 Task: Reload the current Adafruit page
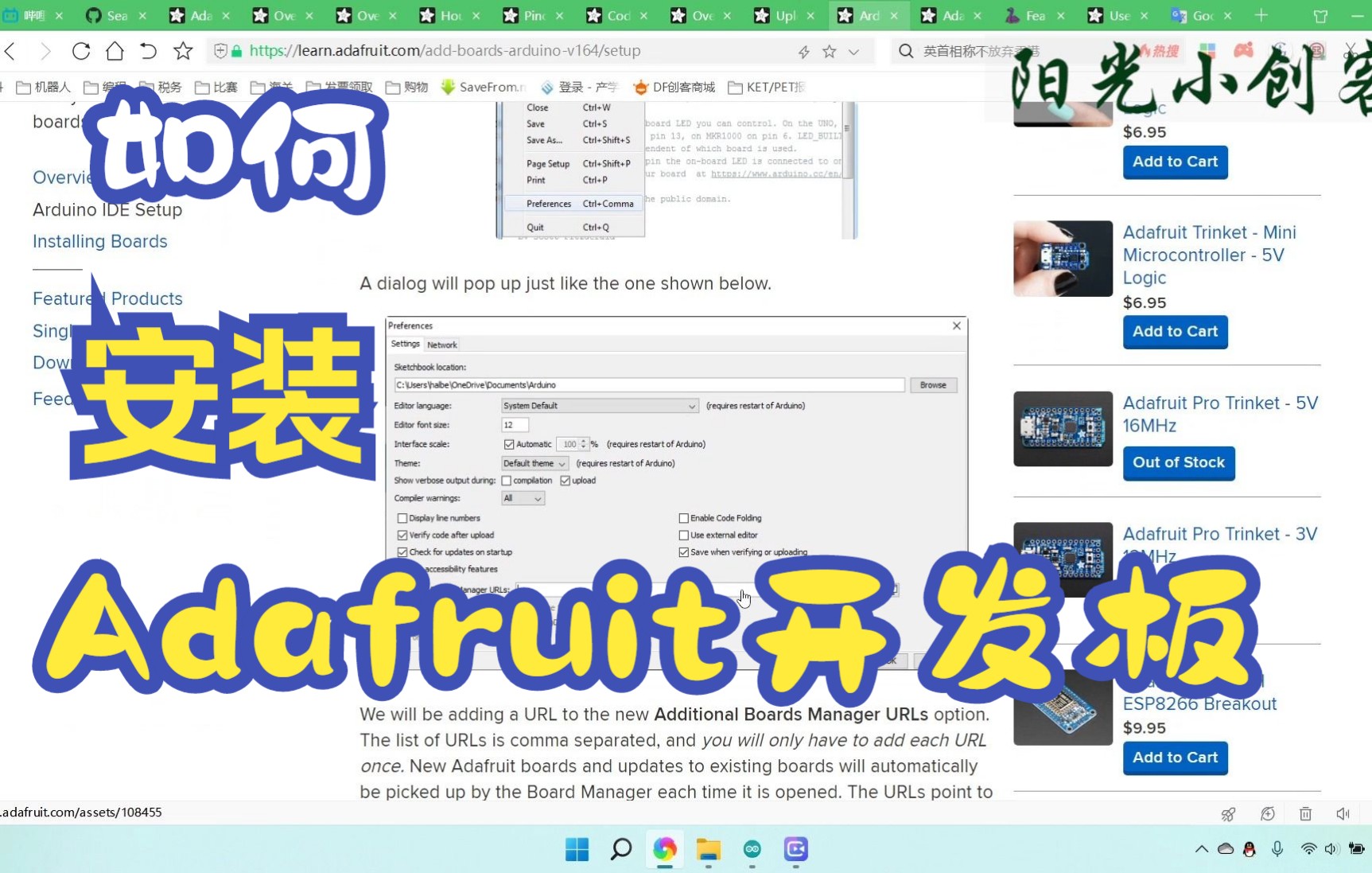(x=80, y=52)
